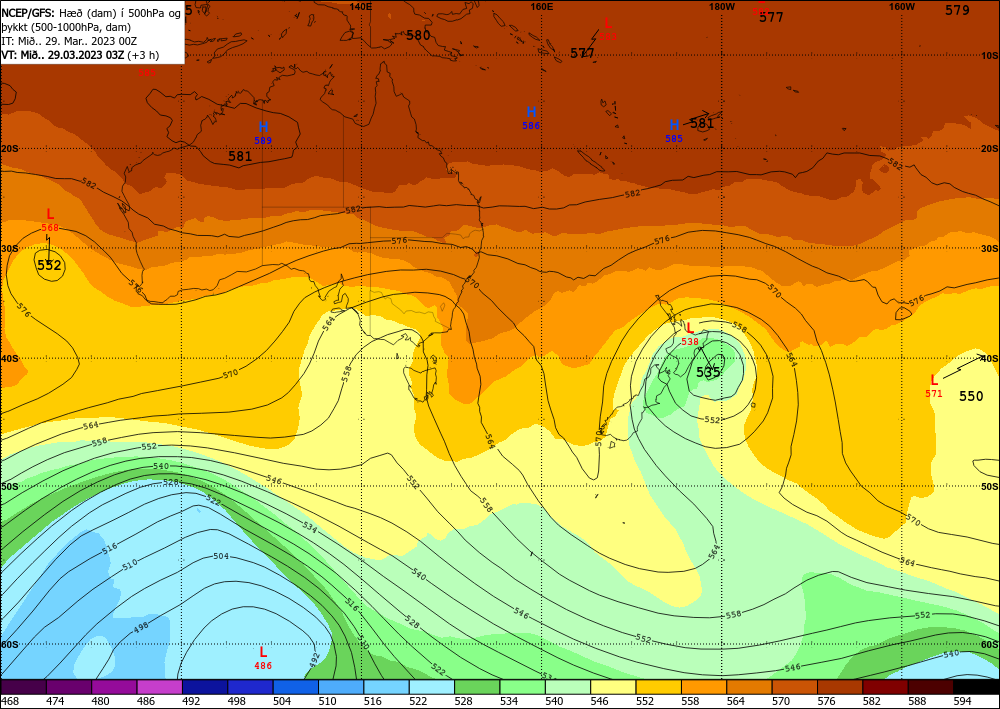Screen dimensions: 1000x709
Task: Click the black legend swatch after 594
Action: (x=976, y=687)
